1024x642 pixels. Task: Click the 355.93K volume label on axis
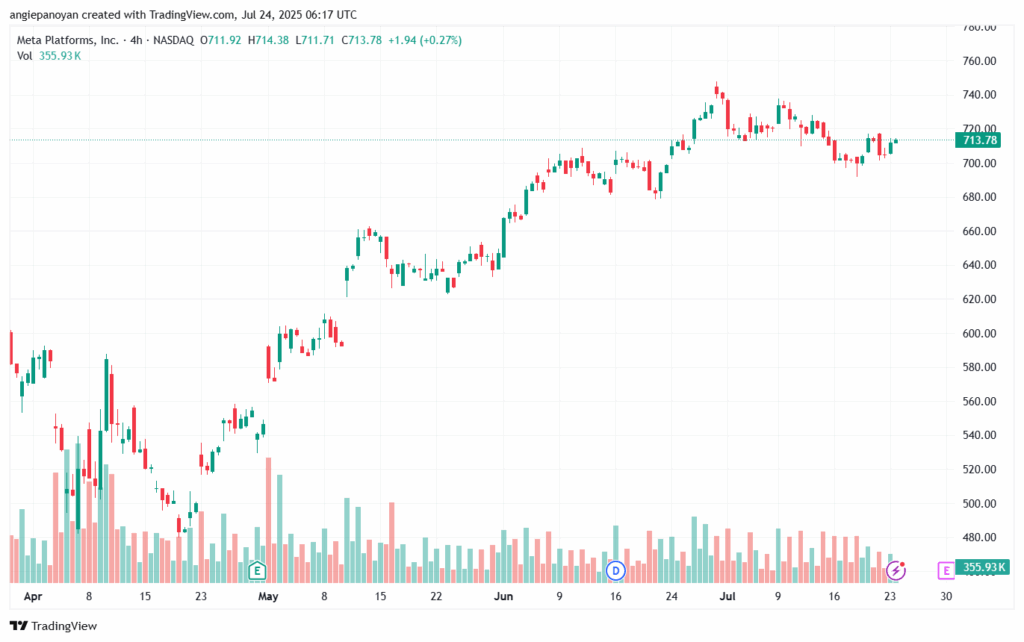coord(982,566)
